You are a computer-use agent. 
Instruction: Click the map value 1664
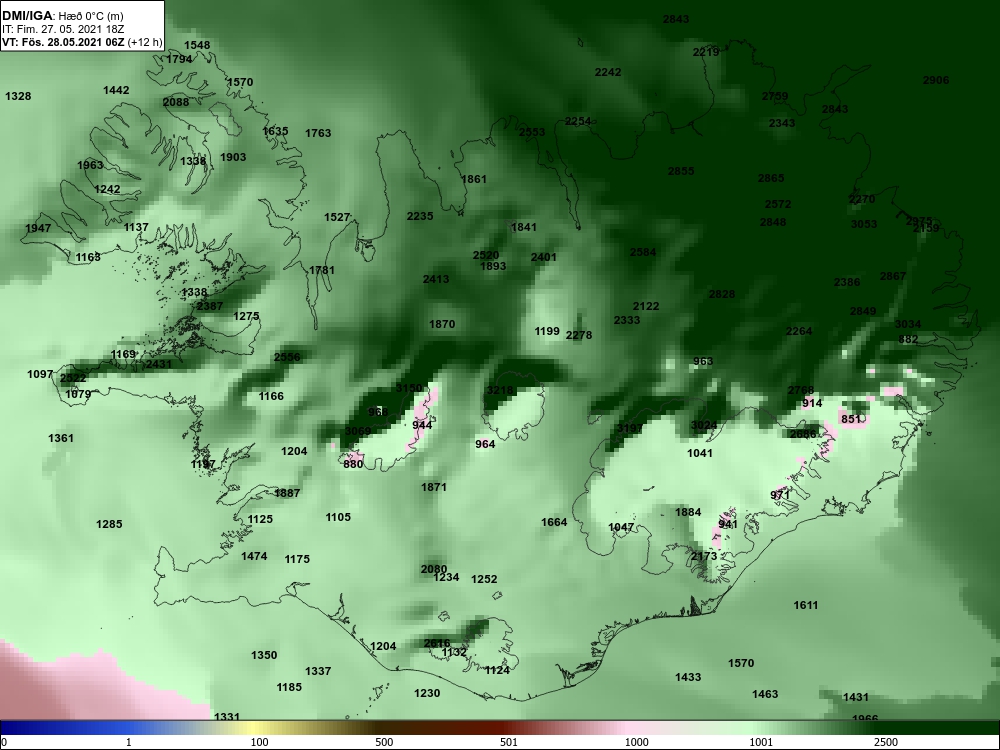coord(554,522)
